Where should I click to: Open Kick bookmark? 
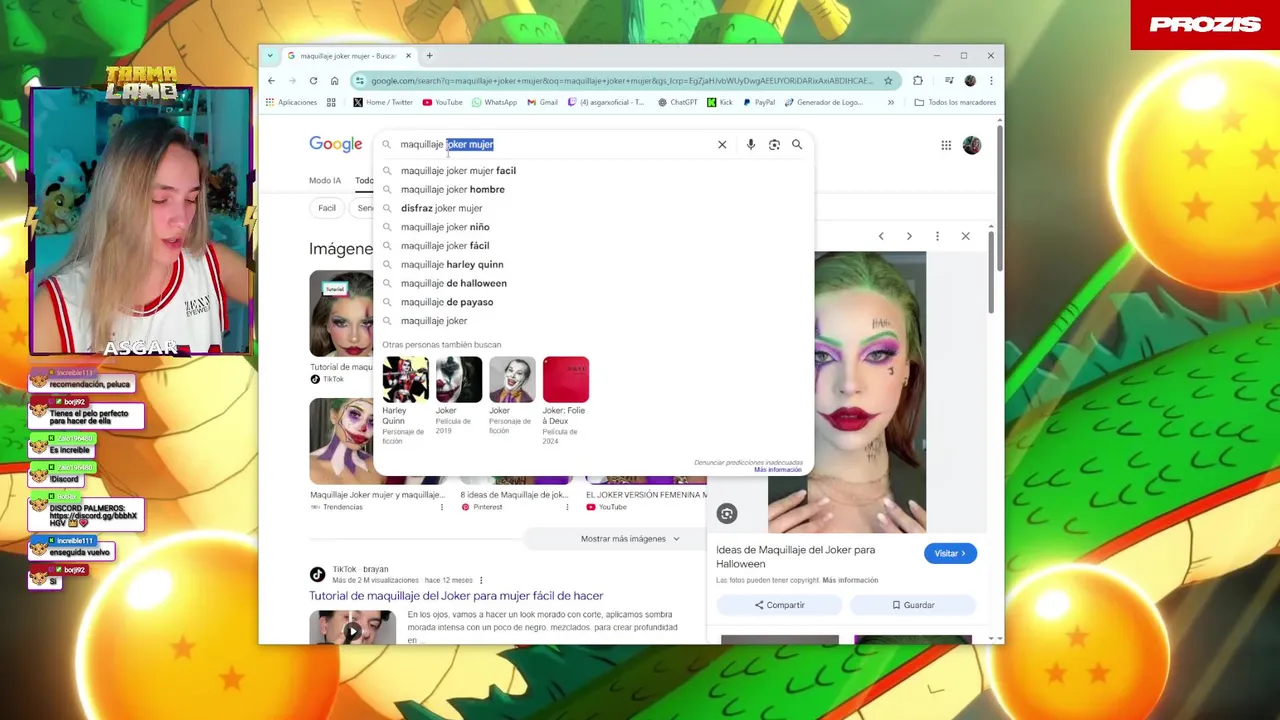pos(720,102)
